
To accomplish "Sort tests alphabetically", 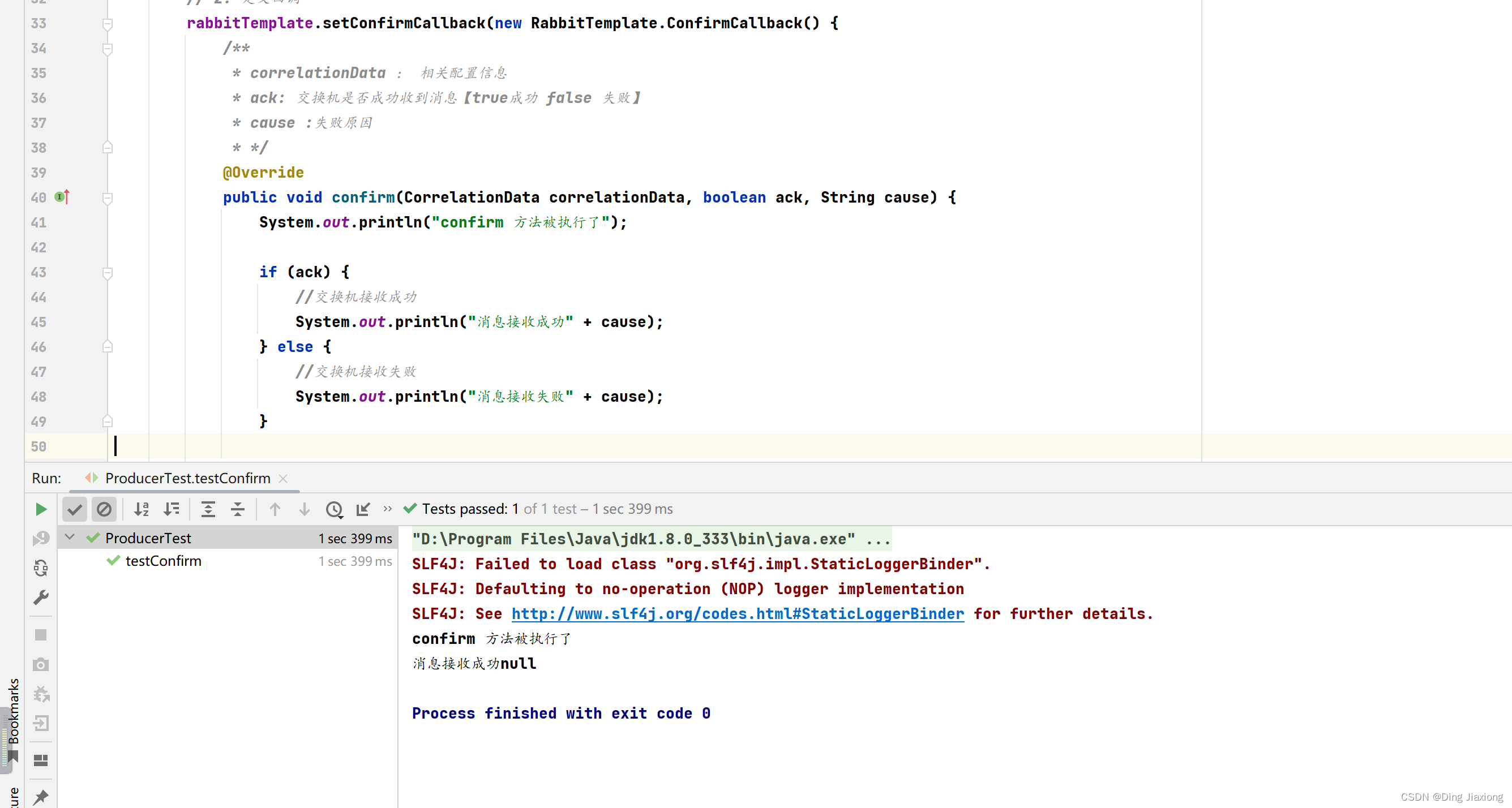I will pyautogui.click(x=142, y=509).
